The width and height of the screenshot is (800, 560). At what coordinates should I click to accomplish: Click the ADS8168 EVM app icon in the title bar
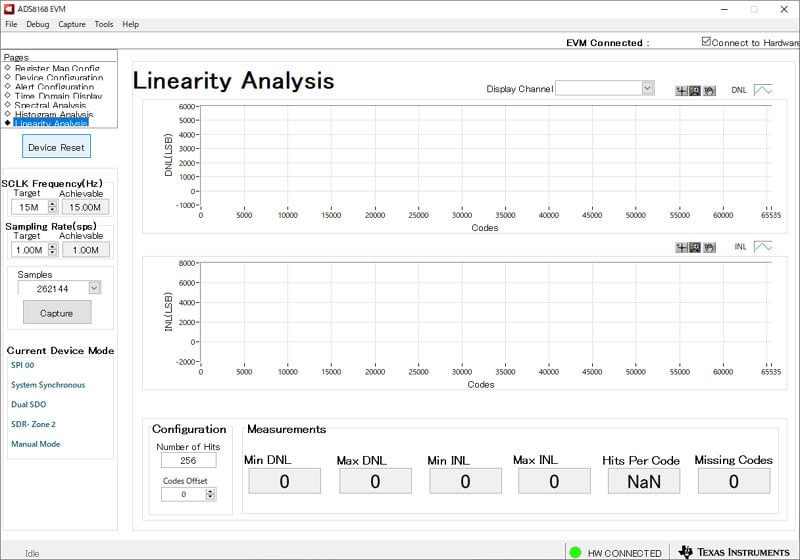(9, 9)
